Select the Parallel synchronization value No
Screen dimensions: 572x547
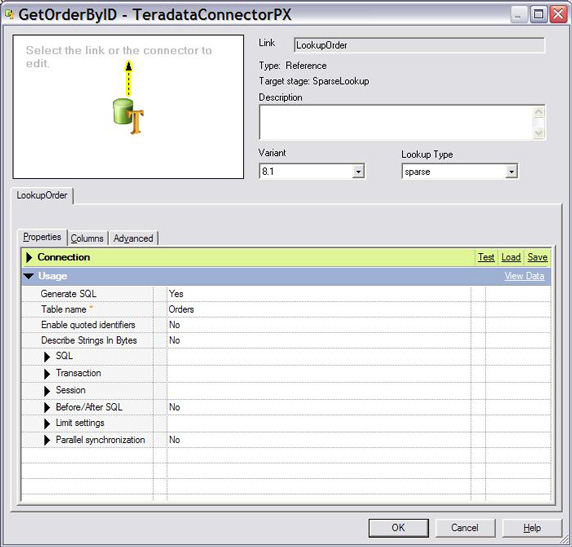[174, 440]
